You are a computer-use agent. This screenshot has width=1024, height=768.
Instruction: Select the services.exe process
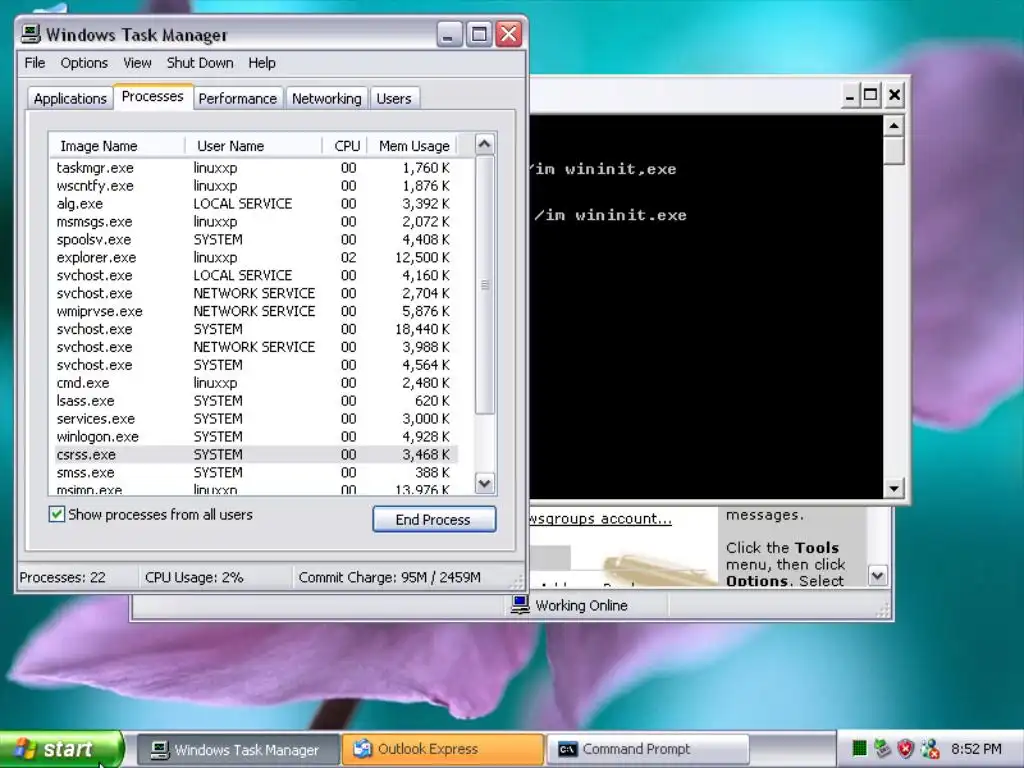pyautogui.click(x=256, y=419)
